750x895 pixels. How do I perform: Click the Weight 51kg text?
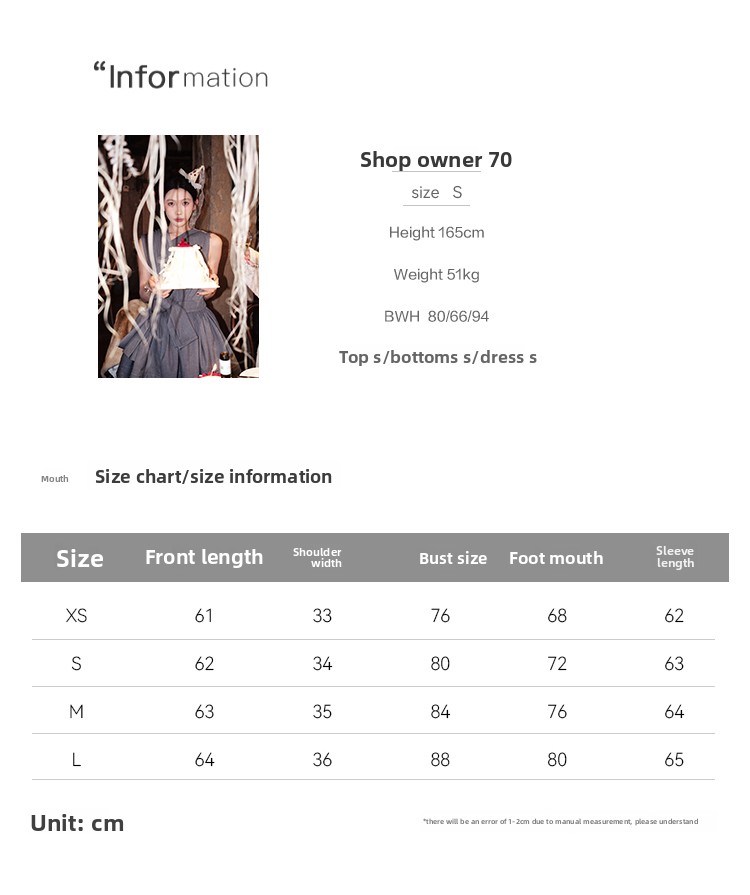[x=436, y=275]
